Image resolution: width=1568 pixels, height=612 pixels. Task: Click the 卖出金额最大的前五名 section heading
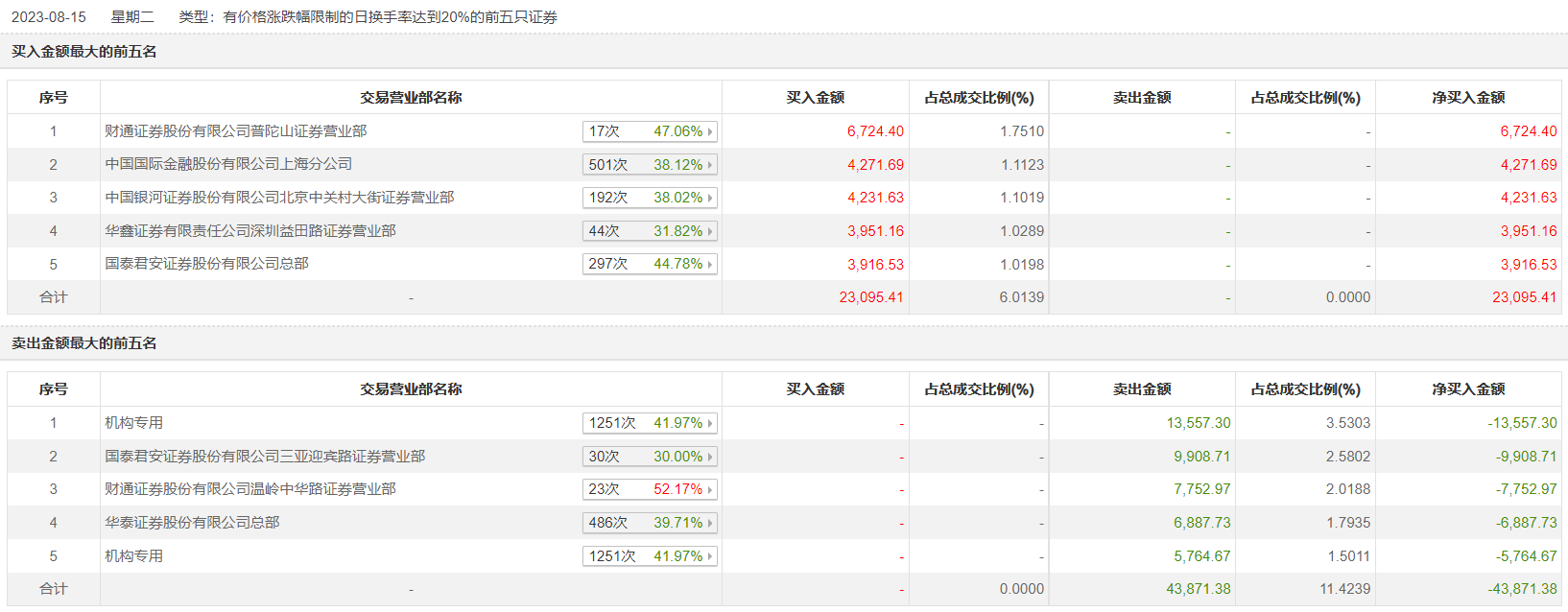coord(84,343)
